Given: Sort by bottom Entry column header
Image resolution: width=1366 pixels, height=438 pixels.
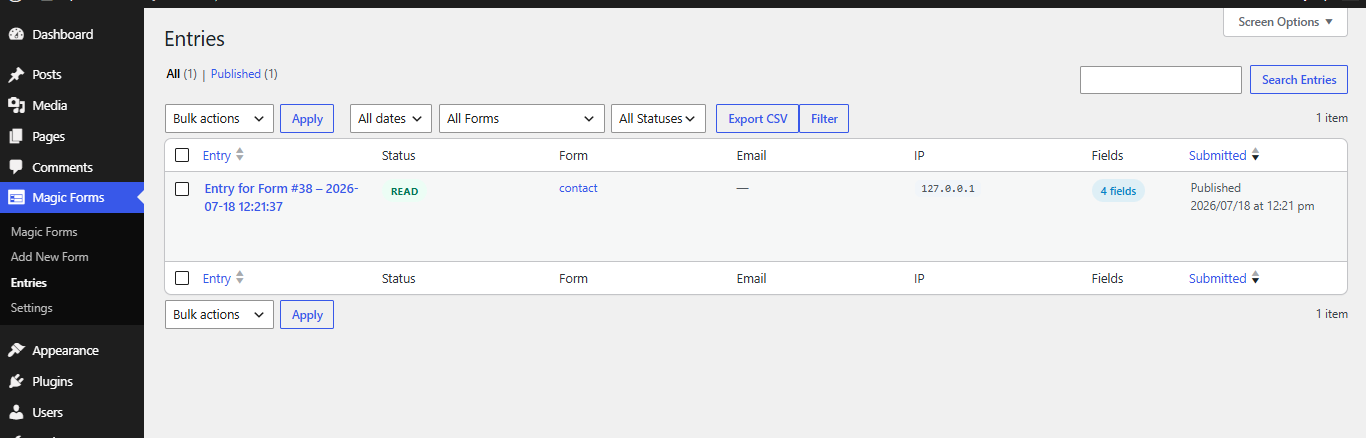Looking at the screenshot, I should pos(217,278).
